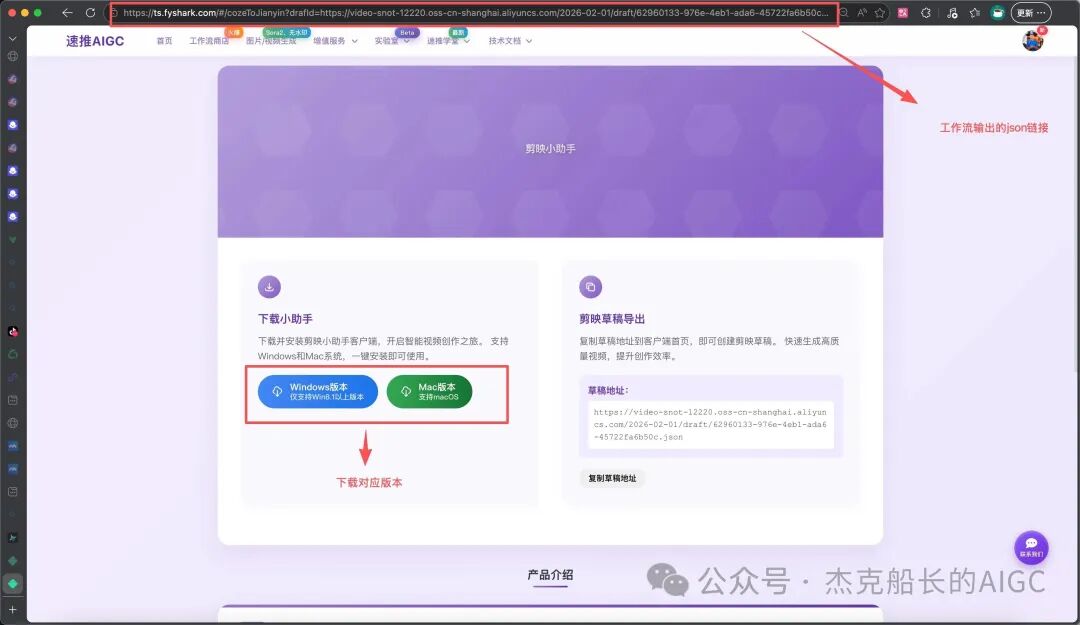Screen dimensions: 1080x625
Task: Click the URL address bar field
Action: pyautogui.click(x=474, y=12)
